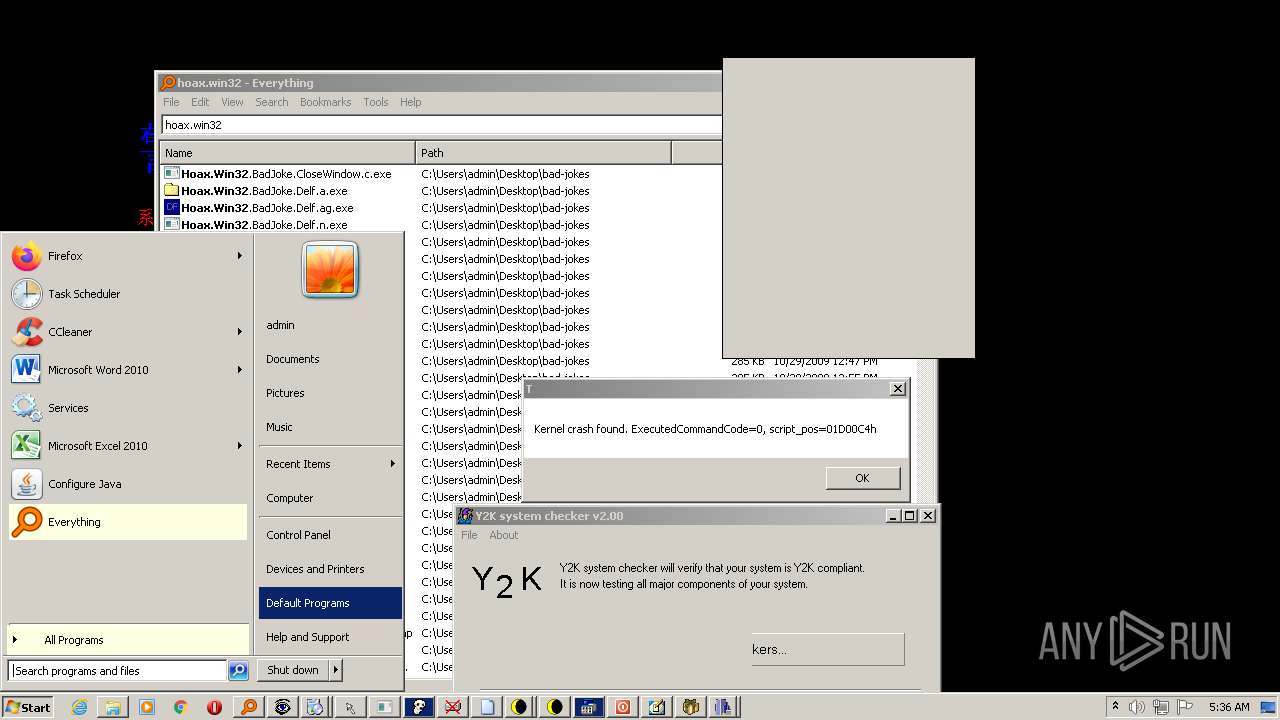
Task: Open the admin user folder
Action: 330,325
